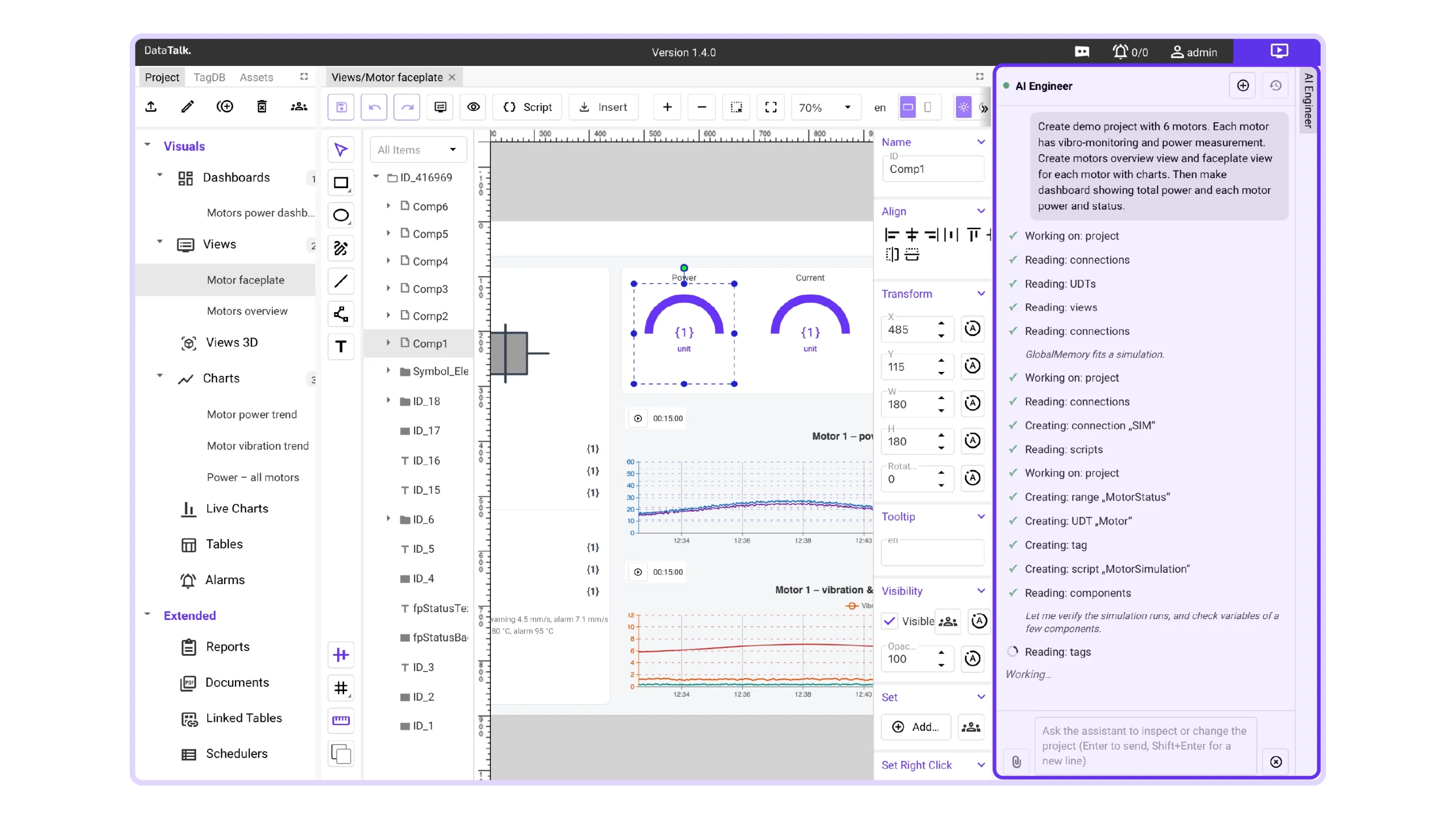
Task: Open the 70% zoom level dropdown
Action: 826,107
